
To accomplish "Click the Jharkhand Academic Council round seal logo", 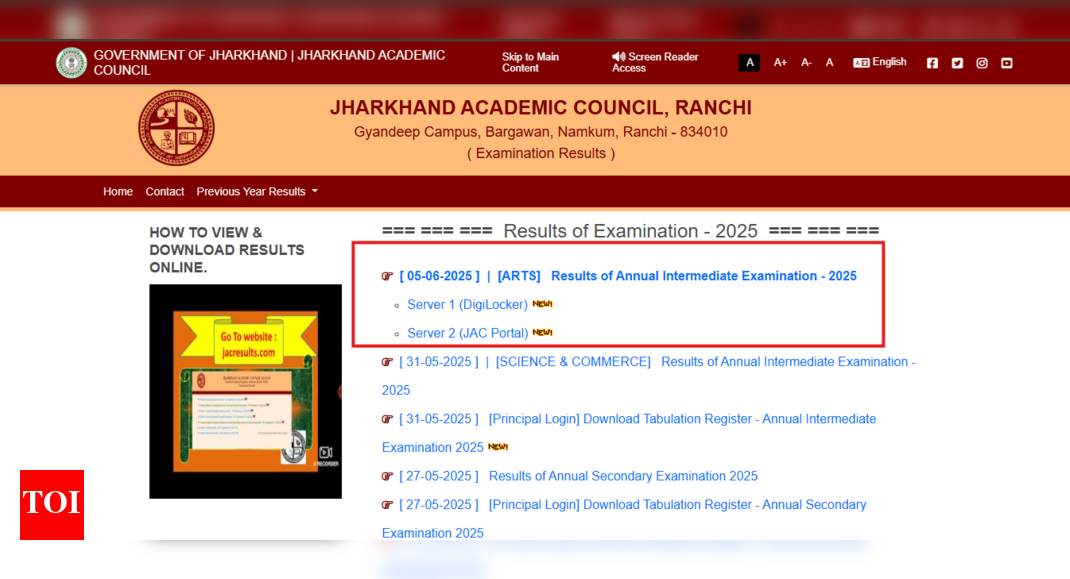I will point(176,128).
